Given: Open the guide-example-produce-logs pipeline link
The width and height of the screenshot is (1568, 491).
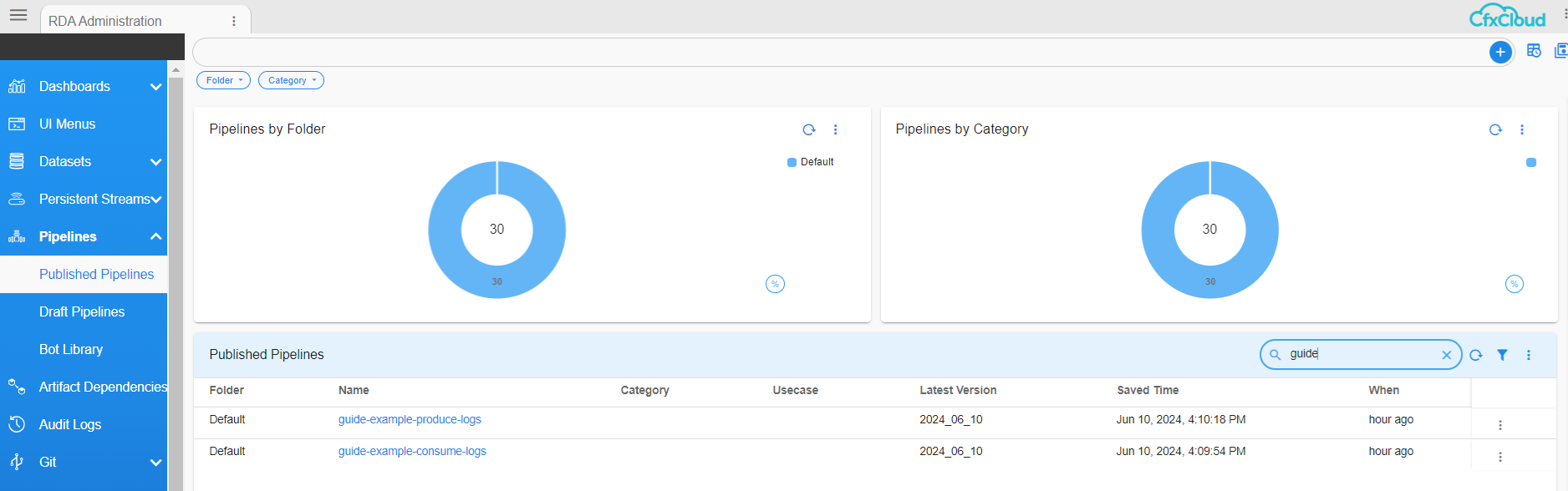Looking at the screenshot, I should click(x=410, y=419).
